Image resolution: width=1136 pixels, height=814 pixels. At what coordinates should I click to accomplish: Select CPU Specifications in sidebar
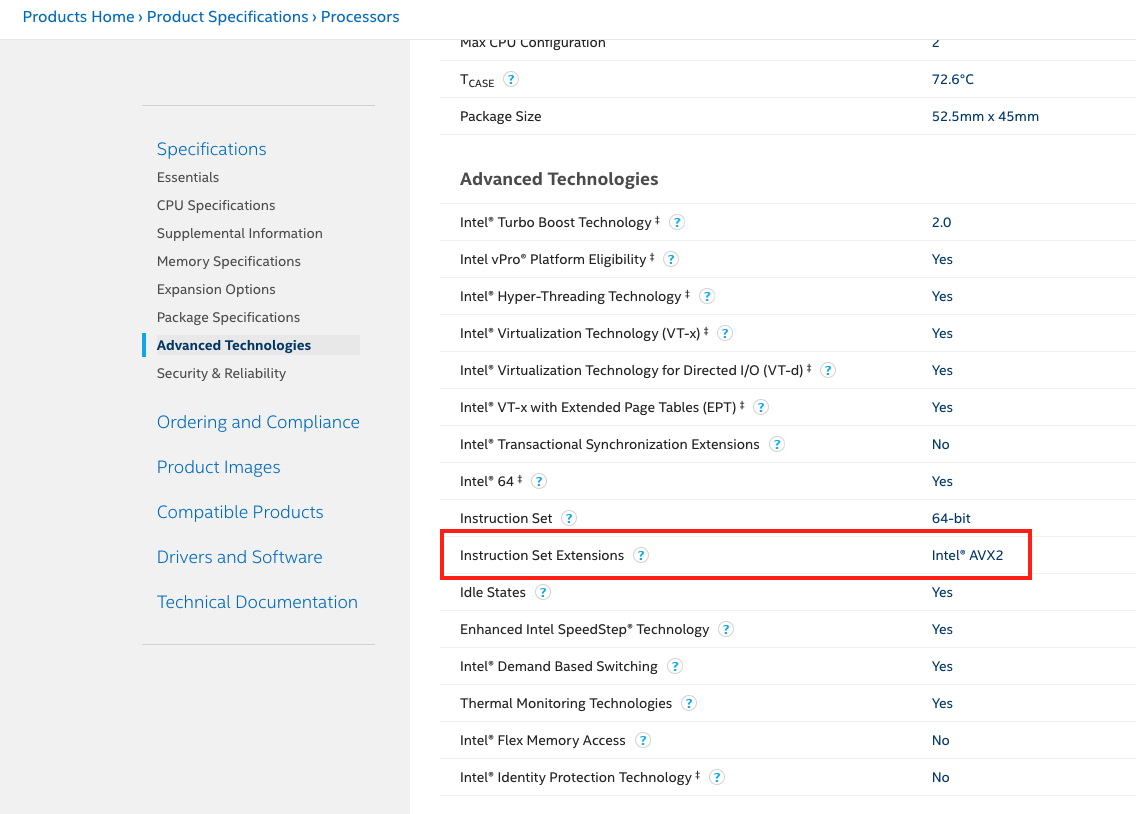(216, 205)
